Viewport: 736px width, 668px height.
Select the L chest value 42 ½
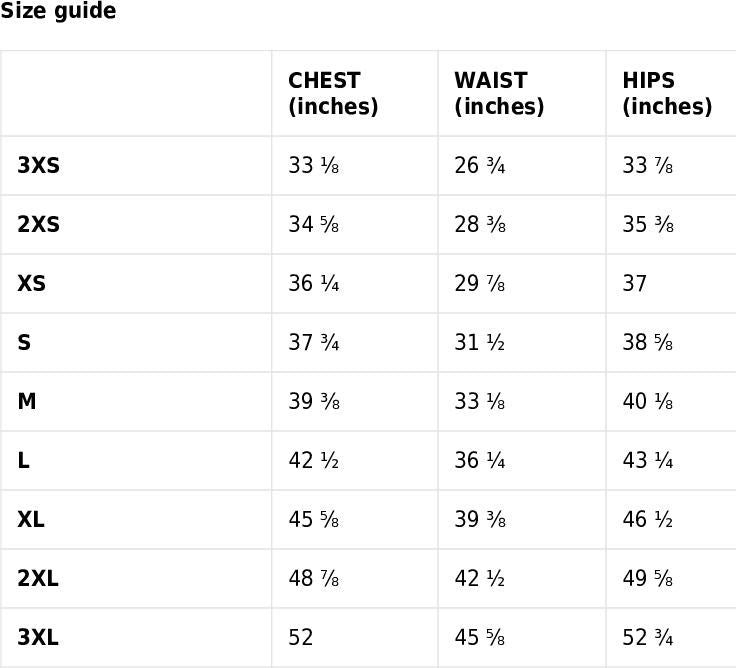(313, 461)
